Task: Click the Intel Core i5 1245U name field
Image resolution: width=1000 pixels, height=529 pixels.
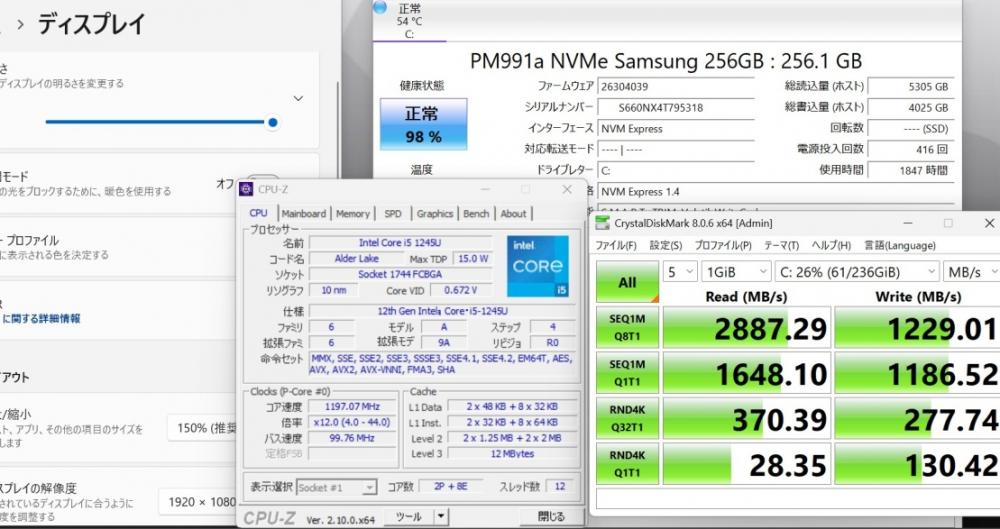Action: point(401,242)
